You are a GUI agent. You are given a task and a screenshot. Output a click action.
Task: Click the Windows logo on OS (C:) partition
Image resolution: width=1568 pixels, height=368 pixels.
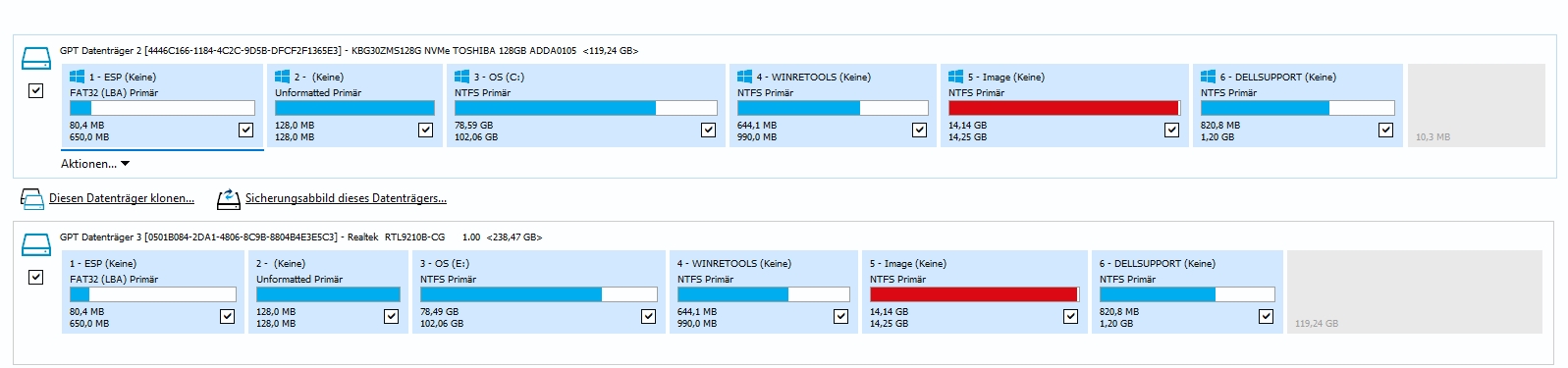point(462,76)
